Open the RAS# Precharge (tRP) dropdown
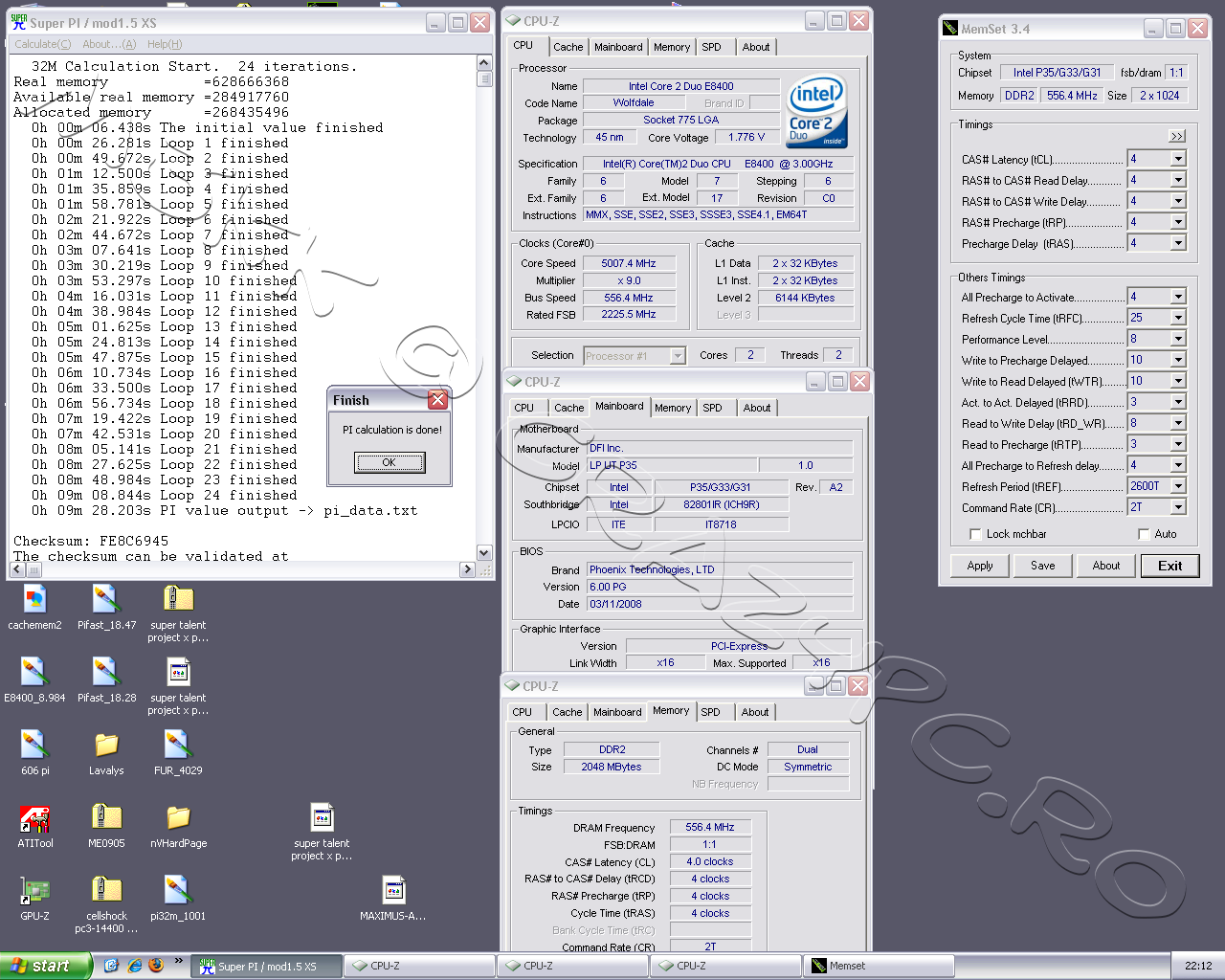 [x=1178, y=222]
